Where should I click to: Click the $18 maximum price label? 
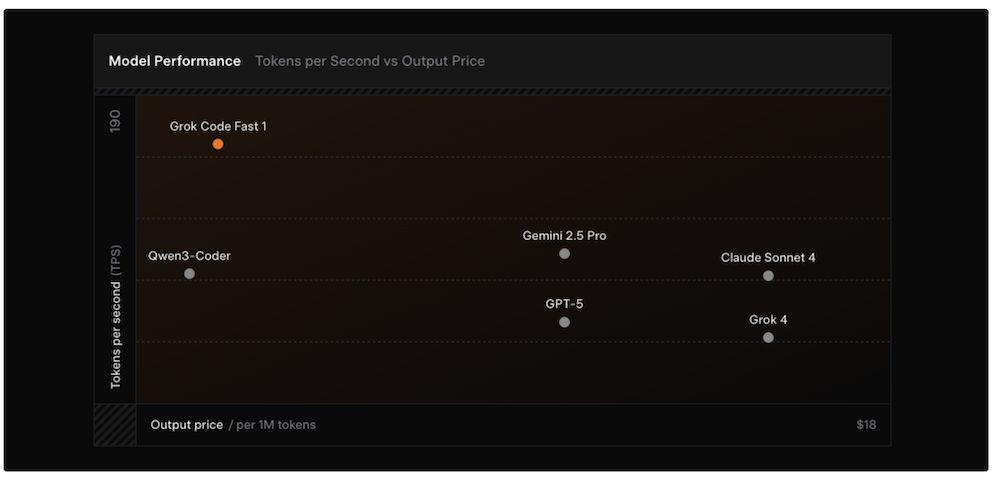point(866,425)
